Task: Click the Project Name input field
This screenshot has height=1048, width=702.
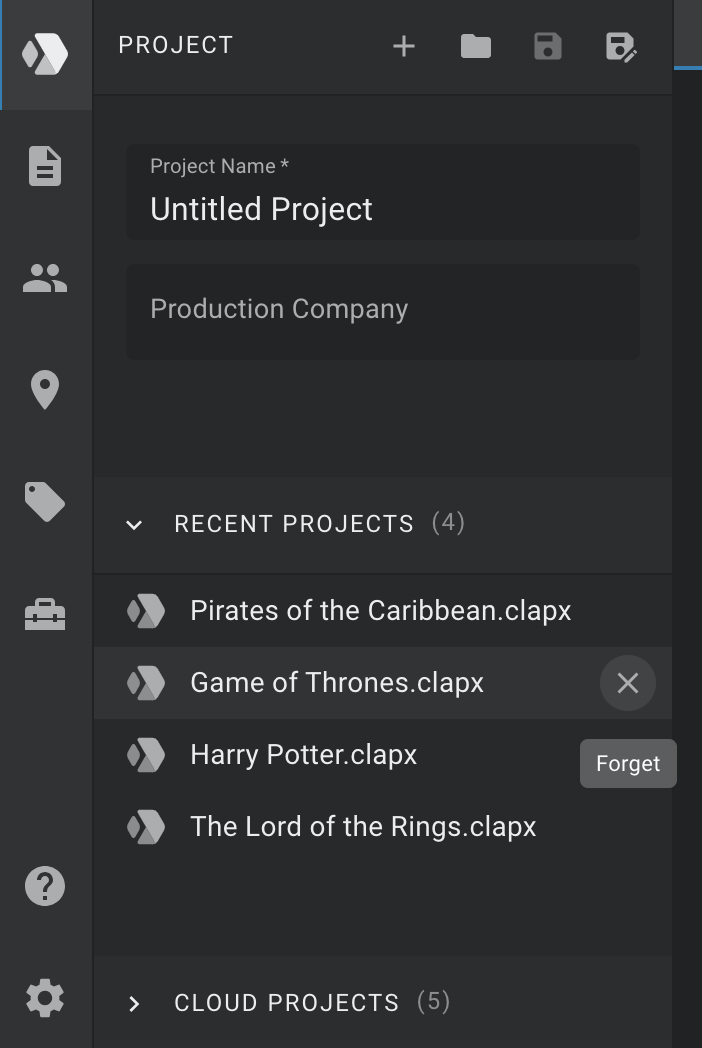Action: point(382,192)
